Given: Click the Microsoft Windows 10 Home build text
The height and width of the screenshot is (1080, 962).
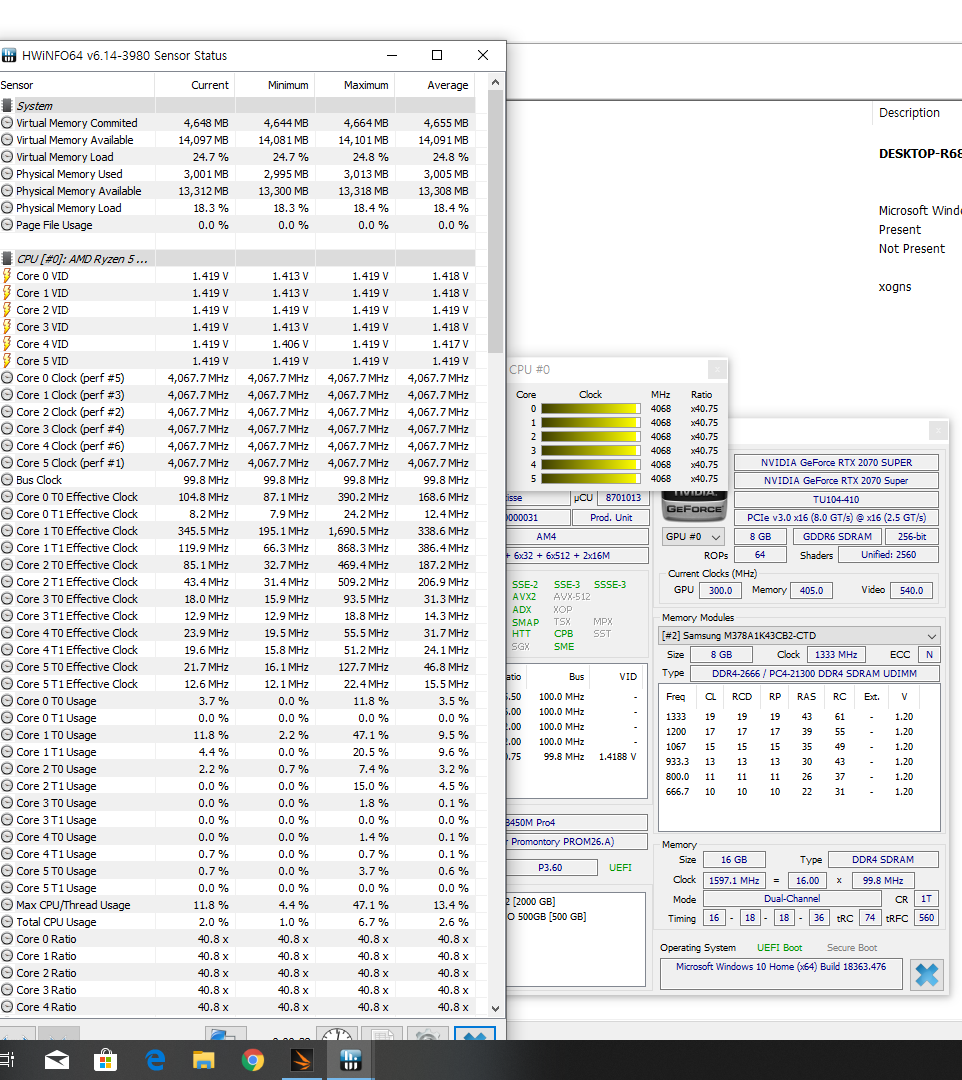Looking at the screenshot, I should [781, 967].
